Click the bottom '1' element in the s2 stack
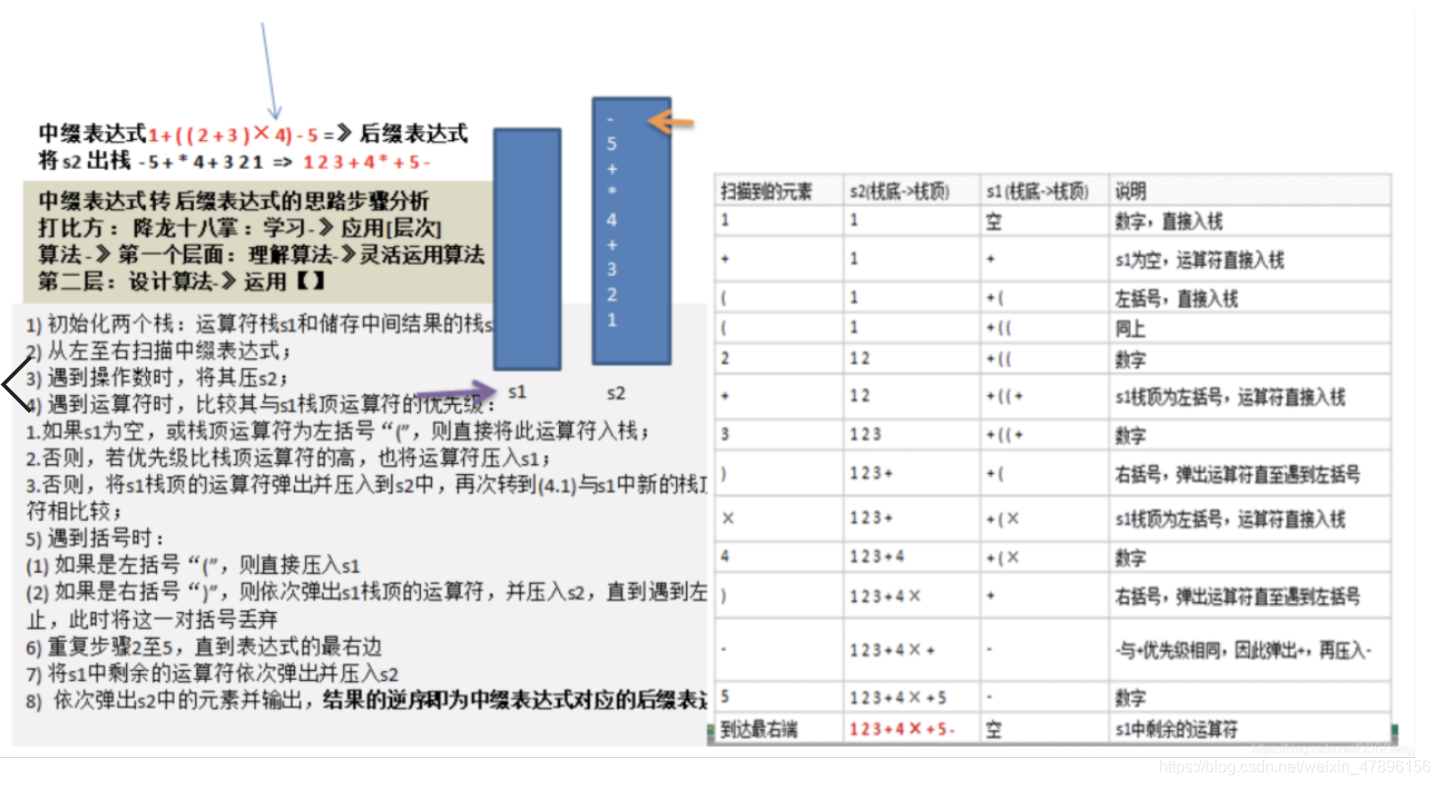Viewport: 1440px width, 785px height. coord(612,320)
